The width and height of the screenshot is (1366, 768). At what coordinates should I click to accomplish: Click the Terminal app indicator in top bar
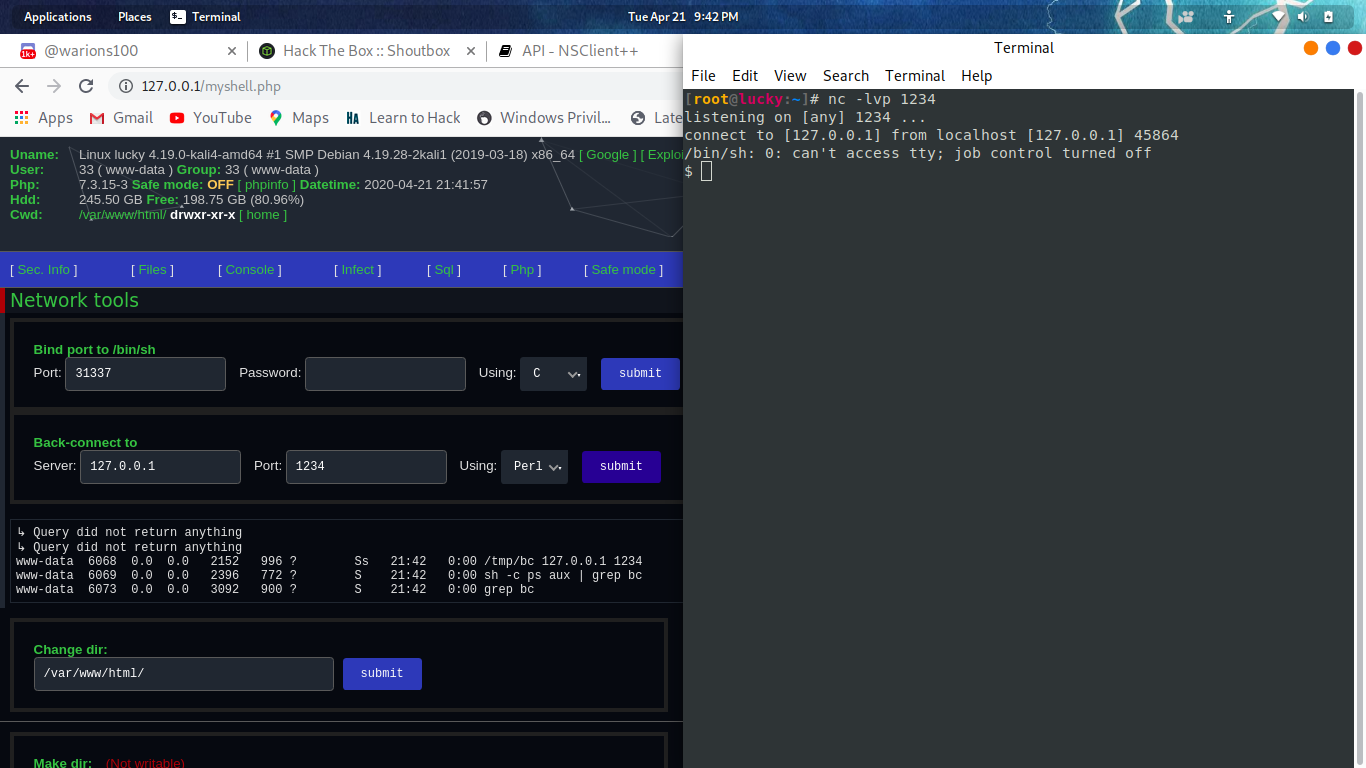tap(206, 16)
